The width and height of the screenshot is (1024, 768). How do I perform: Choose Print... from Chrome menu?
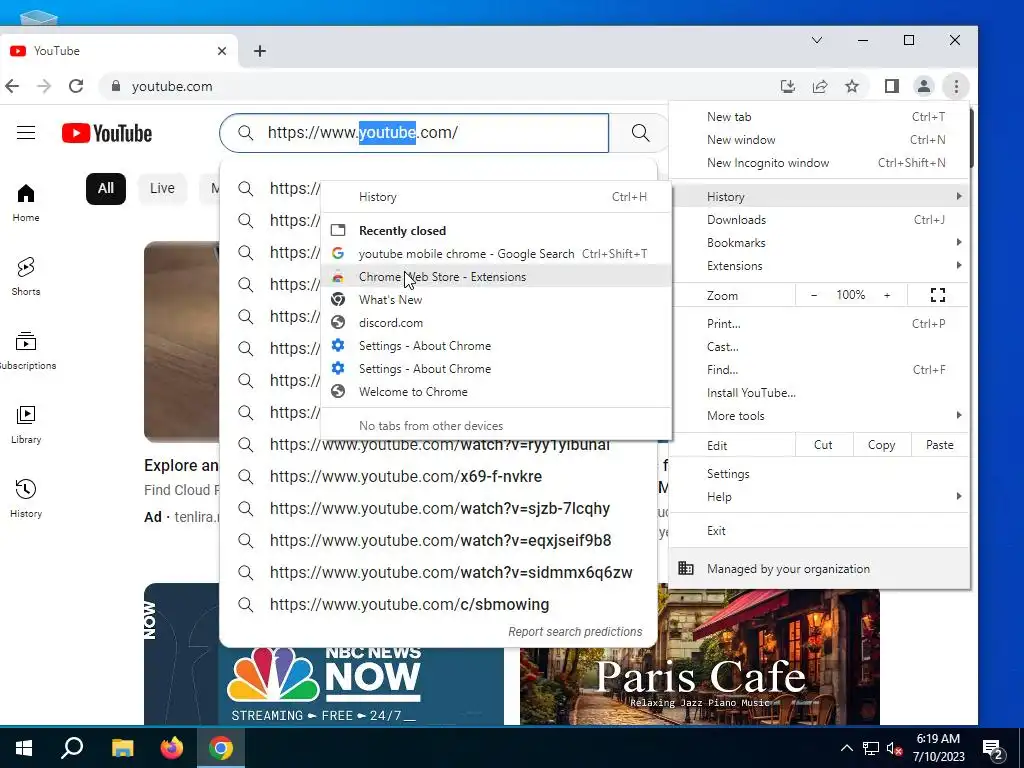click(x=820, y=323)
